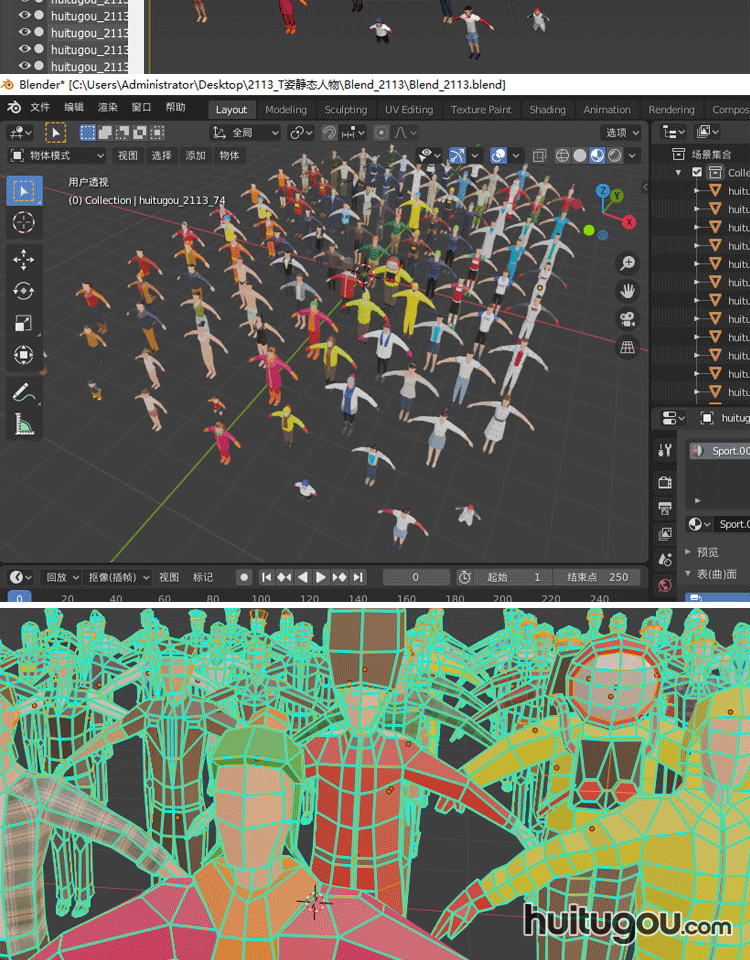750x960 pixels.
Task: Click the 选项 options button
Action: pos(621,133)
